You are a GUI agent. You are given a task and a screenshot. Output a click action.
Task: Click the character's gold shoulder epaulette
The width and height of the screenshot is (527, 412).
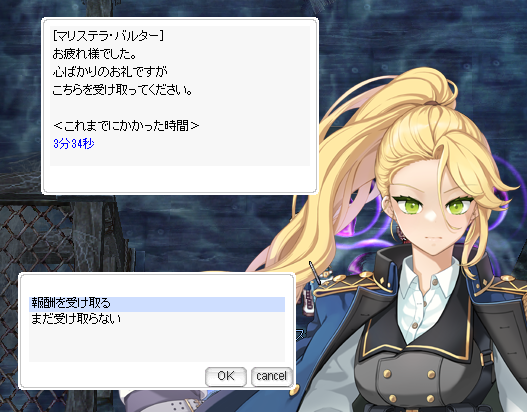coord(353,284)
